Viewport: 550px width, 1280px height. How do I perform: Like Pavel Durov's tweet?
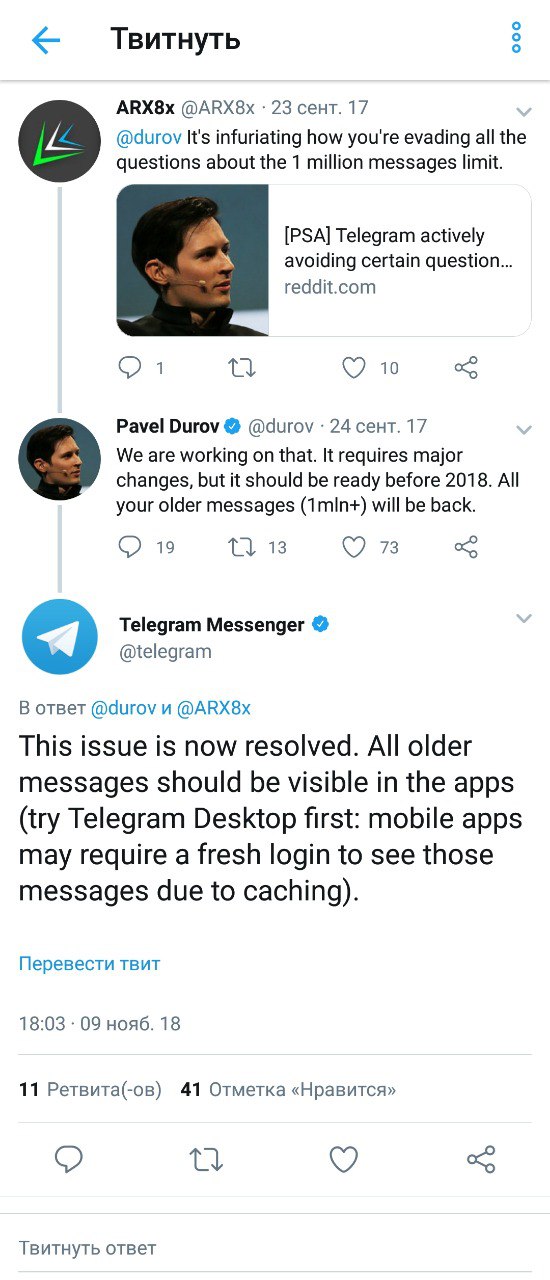[x=354, y=547]
